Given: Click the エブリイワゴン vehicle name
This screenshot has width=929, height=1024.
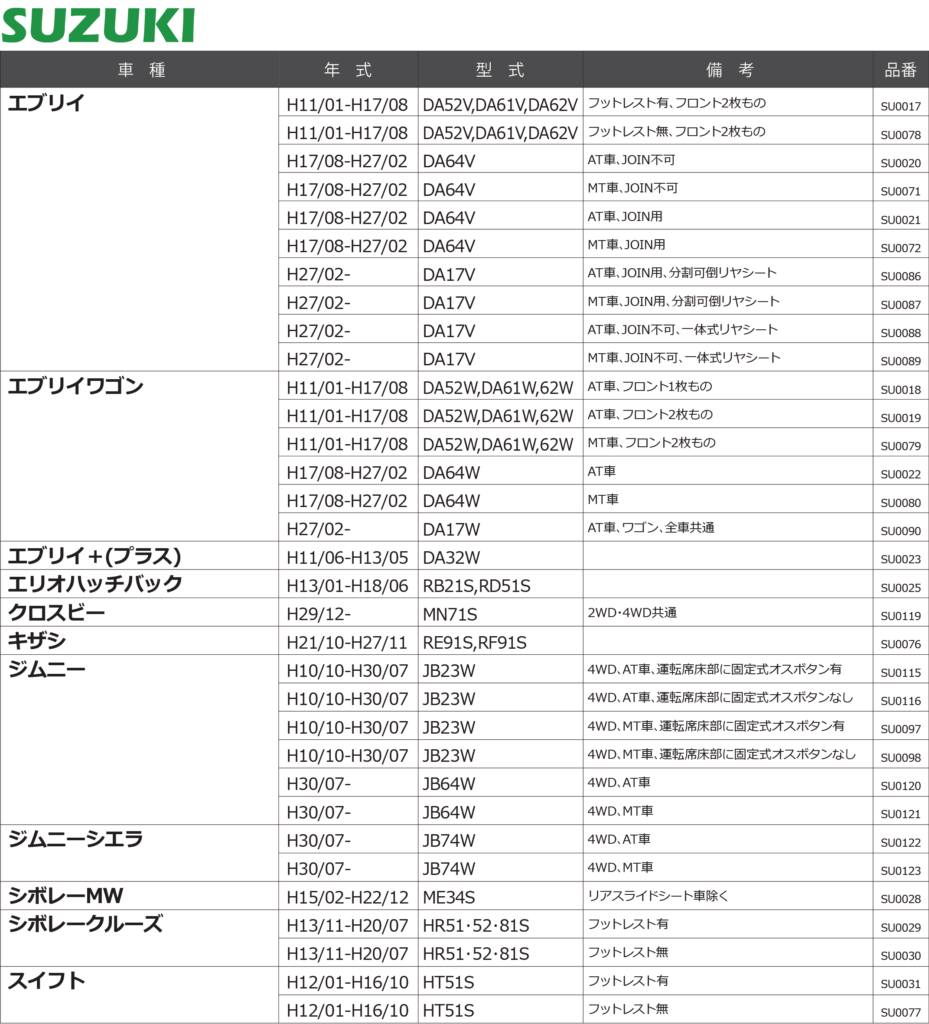Looking at the screenshot, I should (76, 386).
